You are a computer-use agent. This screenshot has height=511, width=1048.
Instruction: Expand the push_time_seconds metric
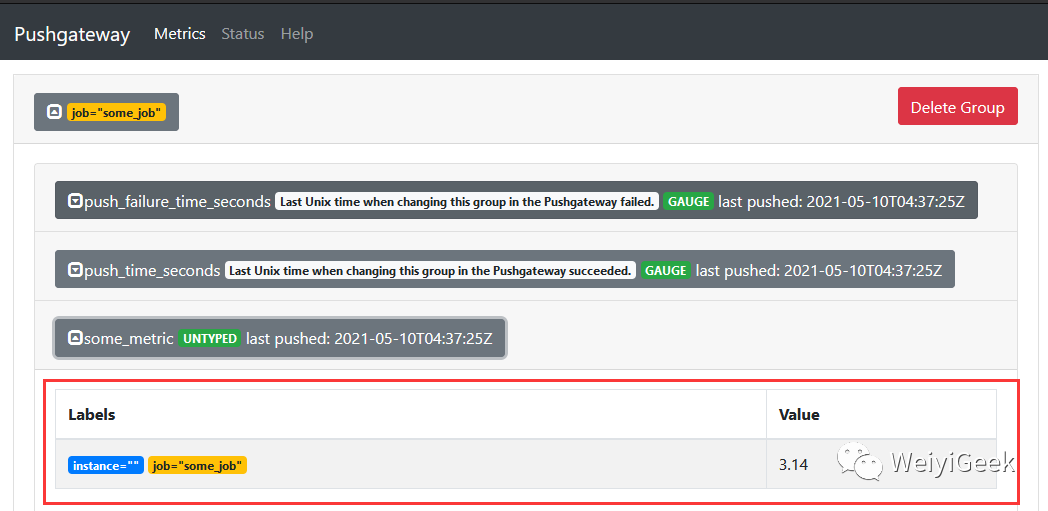(x=505, y=270)
